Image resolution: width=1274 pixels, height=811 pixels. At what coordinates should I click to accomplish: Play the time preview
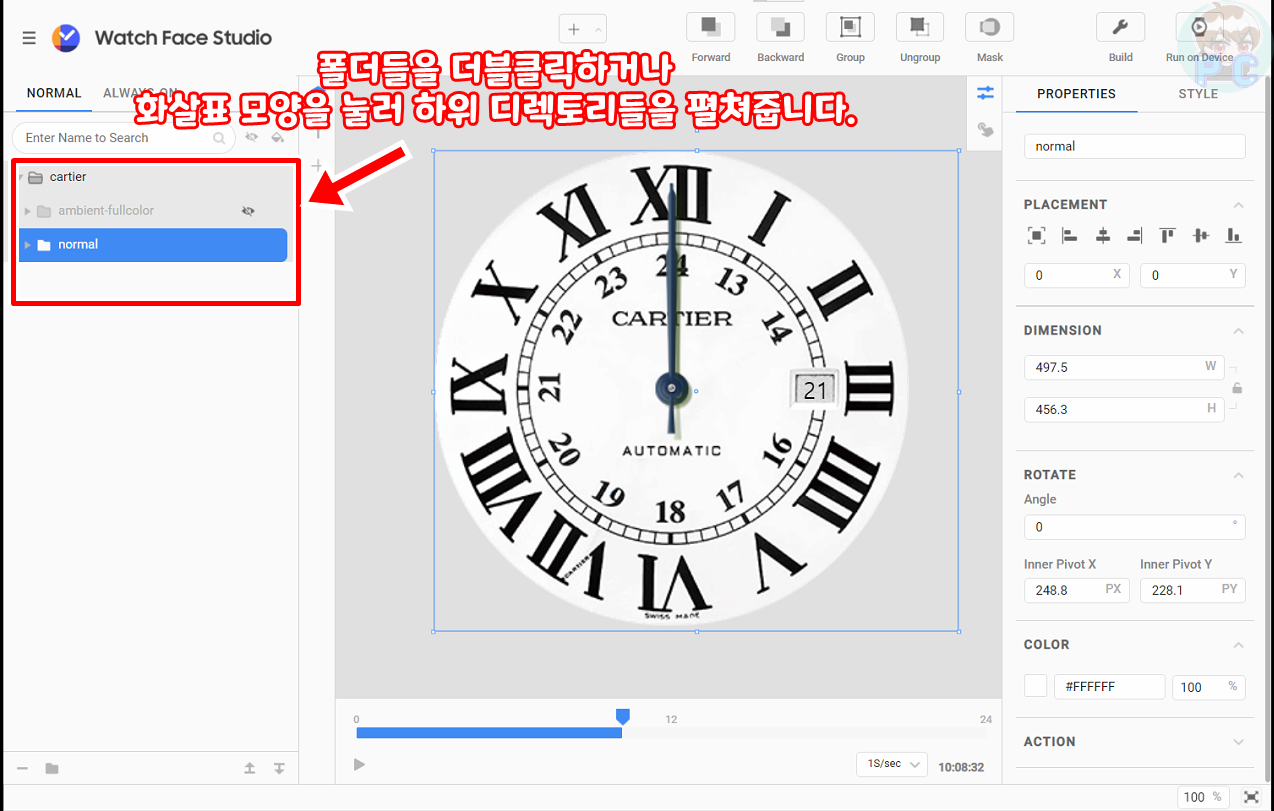click(359, 765)
